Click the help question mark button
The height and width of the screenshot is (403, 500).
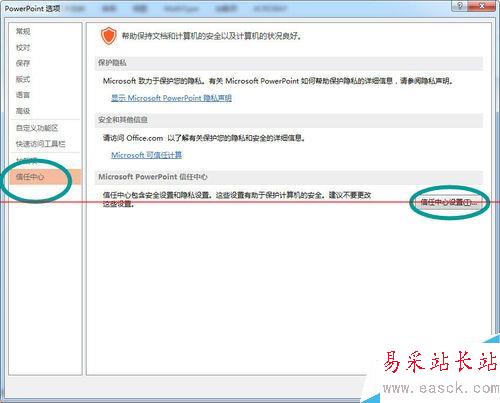[x=459, y=6]
